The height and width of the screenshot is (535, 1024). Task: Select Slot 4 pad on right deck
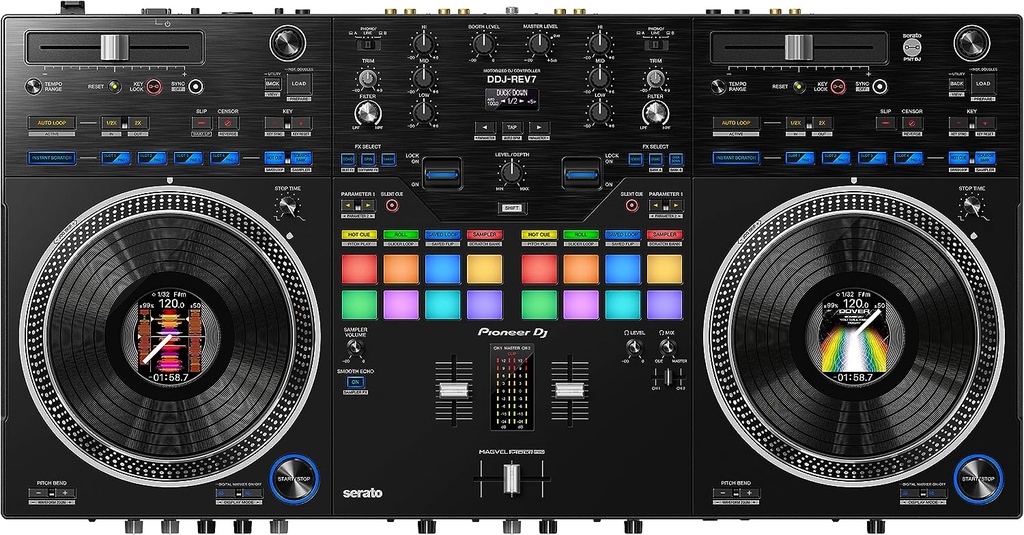908,158
